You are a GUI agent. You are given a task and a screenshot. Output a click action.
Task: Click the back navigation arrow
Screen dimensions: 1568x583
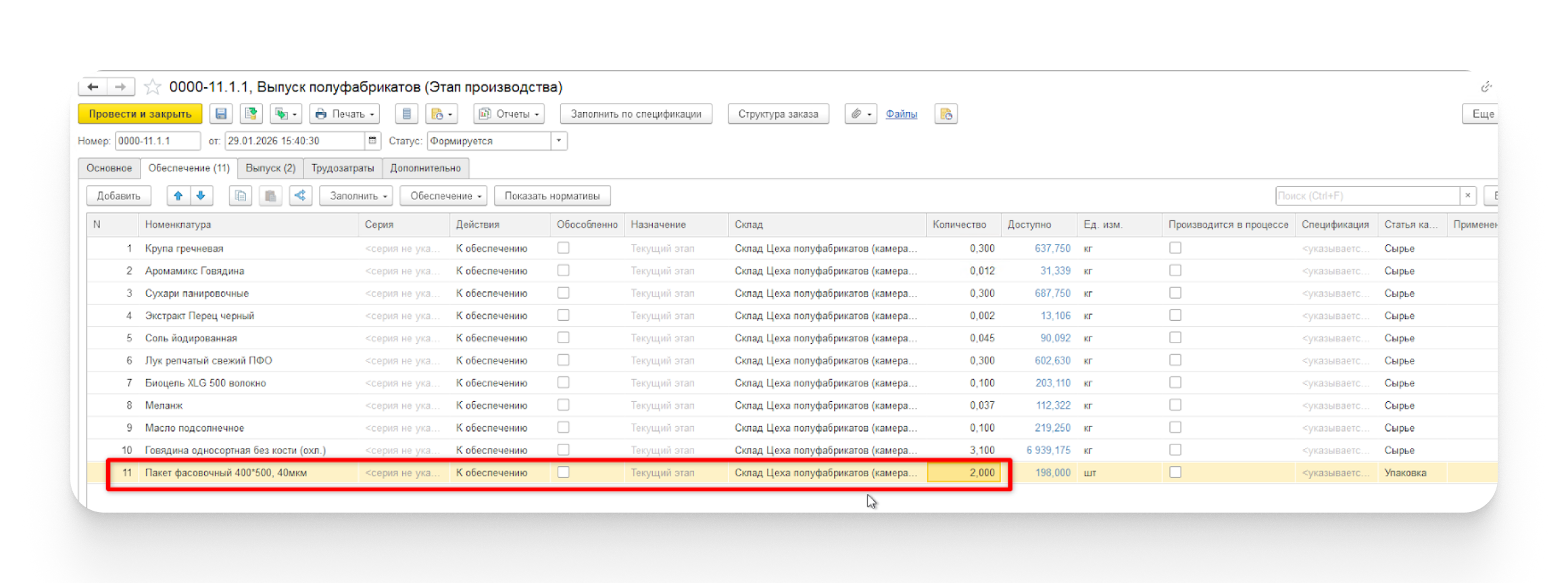(x=93, y=87)
